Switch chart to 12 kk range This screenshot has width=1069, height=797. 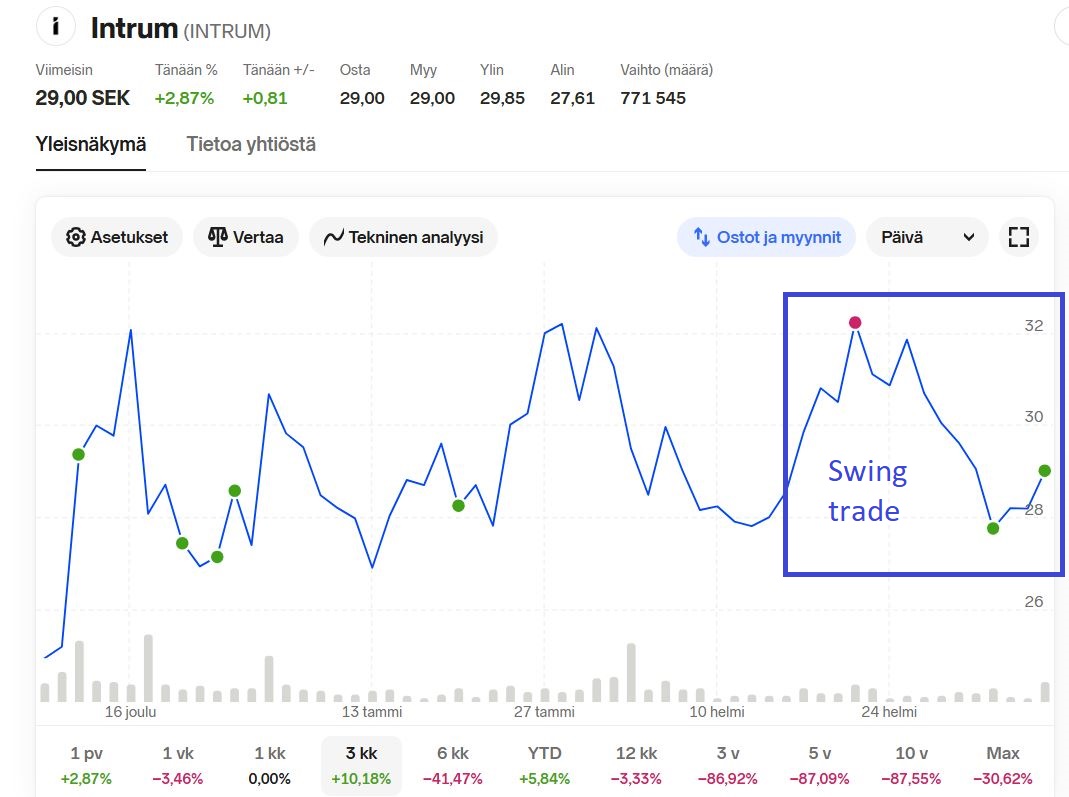point(636,765)
